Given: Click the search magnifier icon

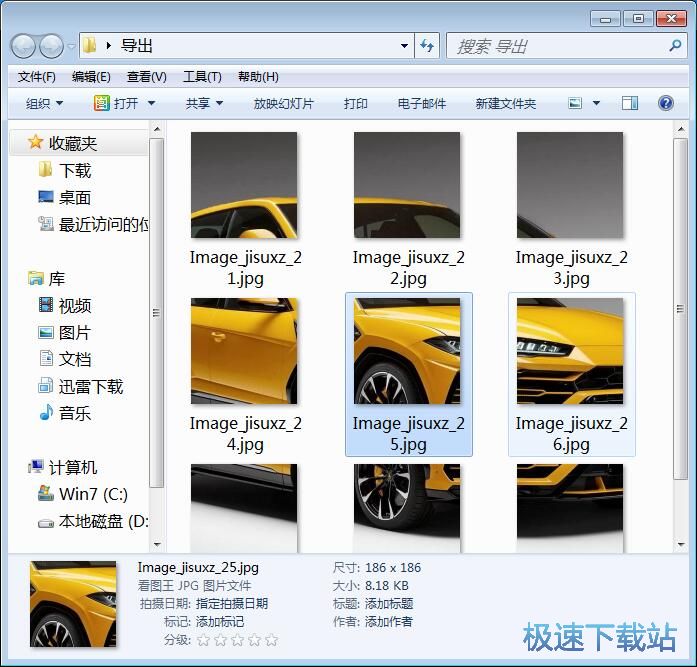Looking at the screenshot, I should click(x=675, y=46).
